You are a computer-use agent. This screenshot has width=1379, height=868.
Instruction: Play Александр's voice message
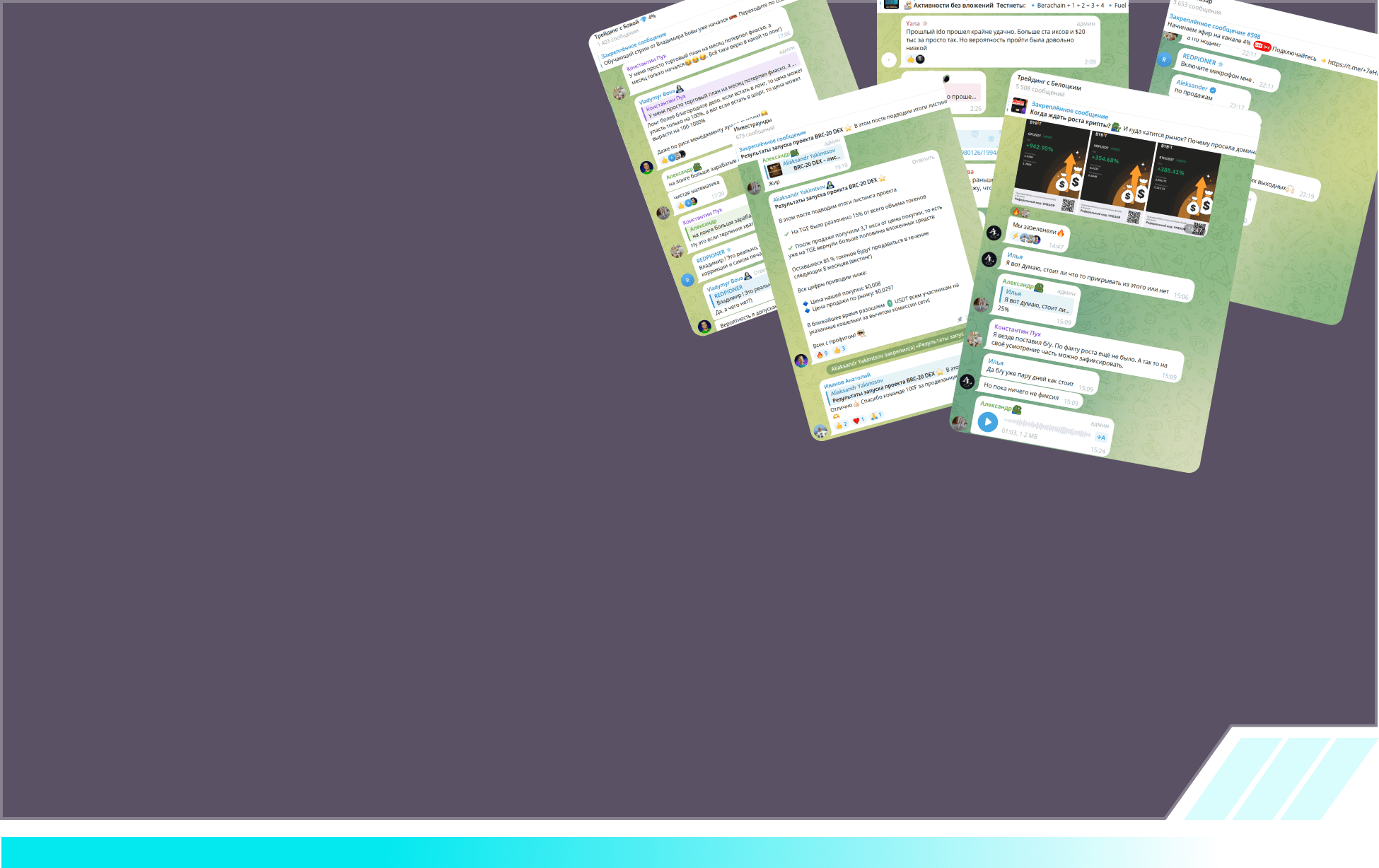coord(988,422)
